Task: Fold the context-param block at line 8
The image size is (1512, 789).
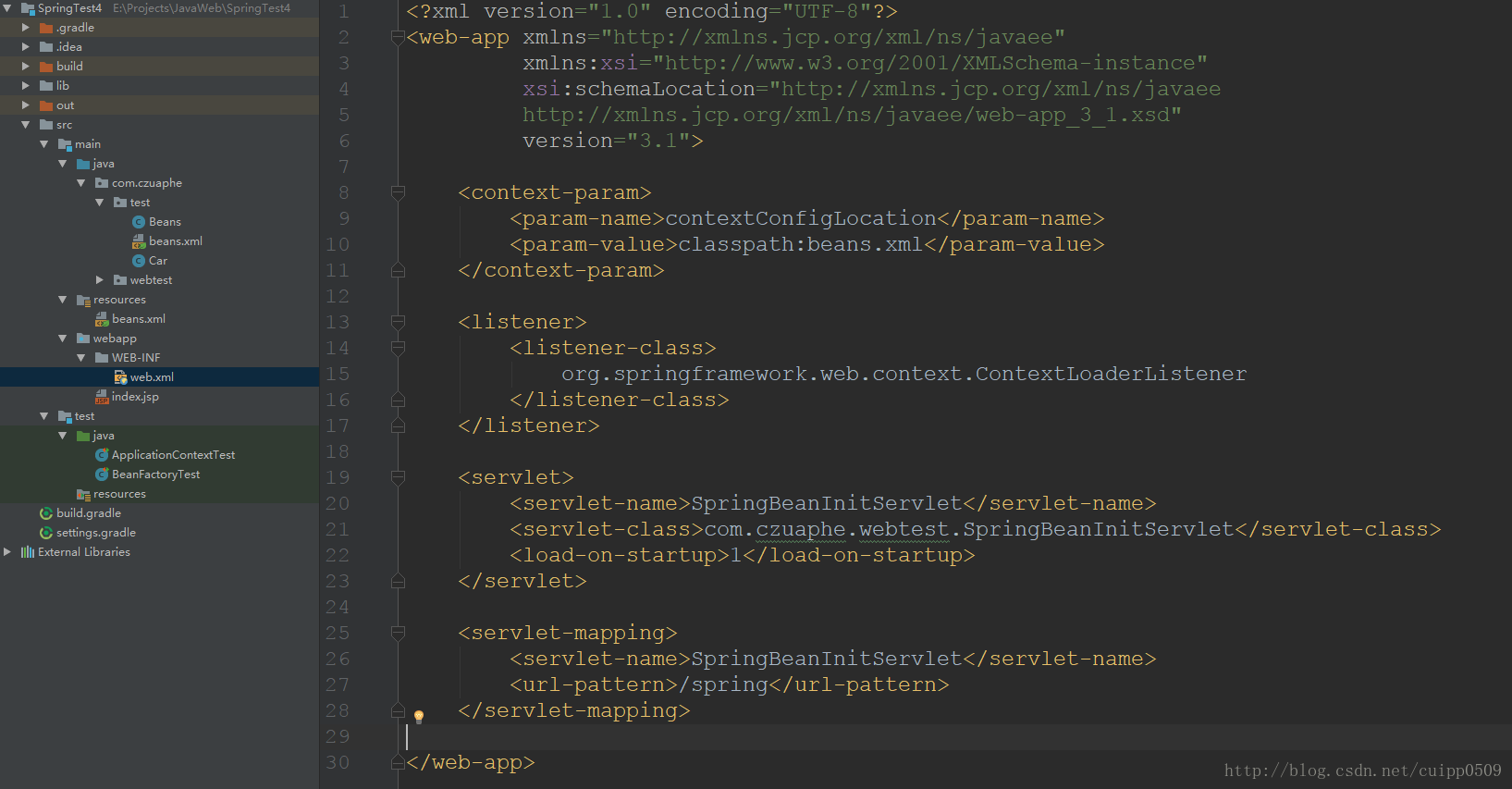Action: 398,193
